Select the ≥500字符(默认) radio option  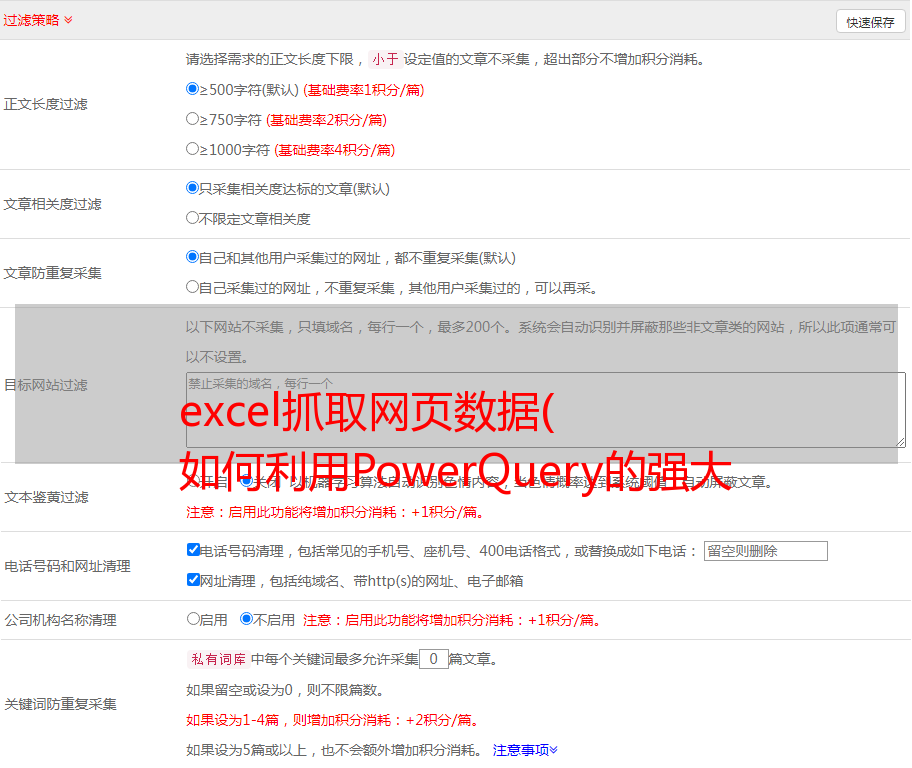[192, 88]
